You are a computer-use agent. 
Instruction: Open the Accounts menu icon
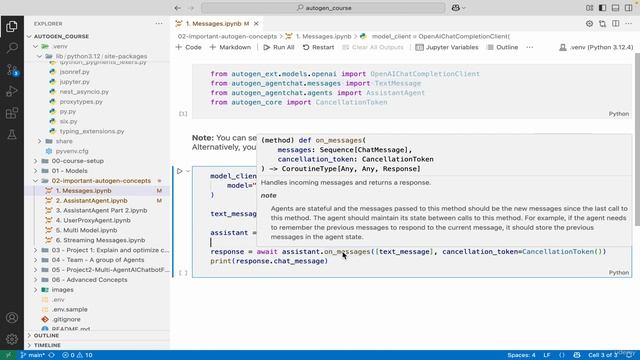click(12, 318)
